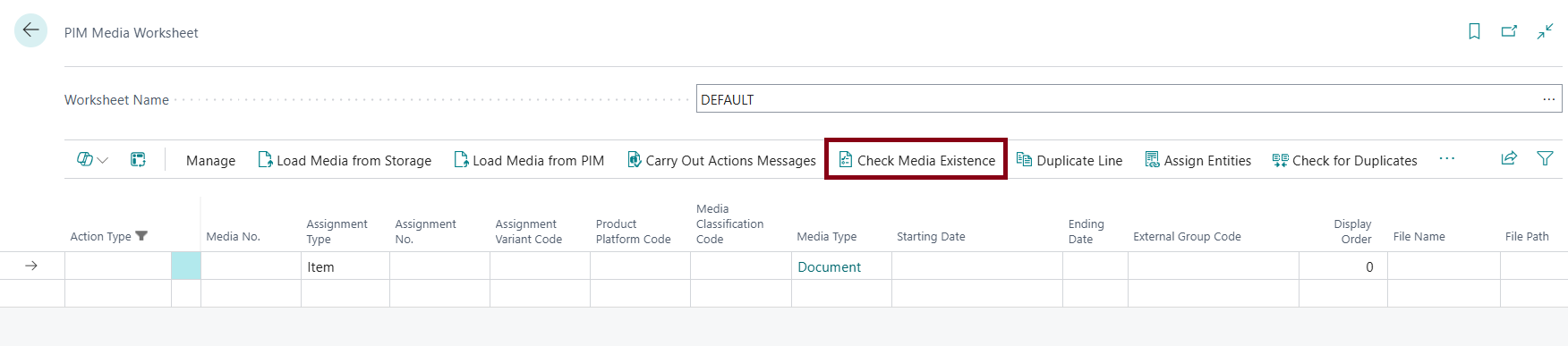The height and width of the screenshot is (346, 1568).
Task: Click Check Media Existence action
Action: coord(916,160)
